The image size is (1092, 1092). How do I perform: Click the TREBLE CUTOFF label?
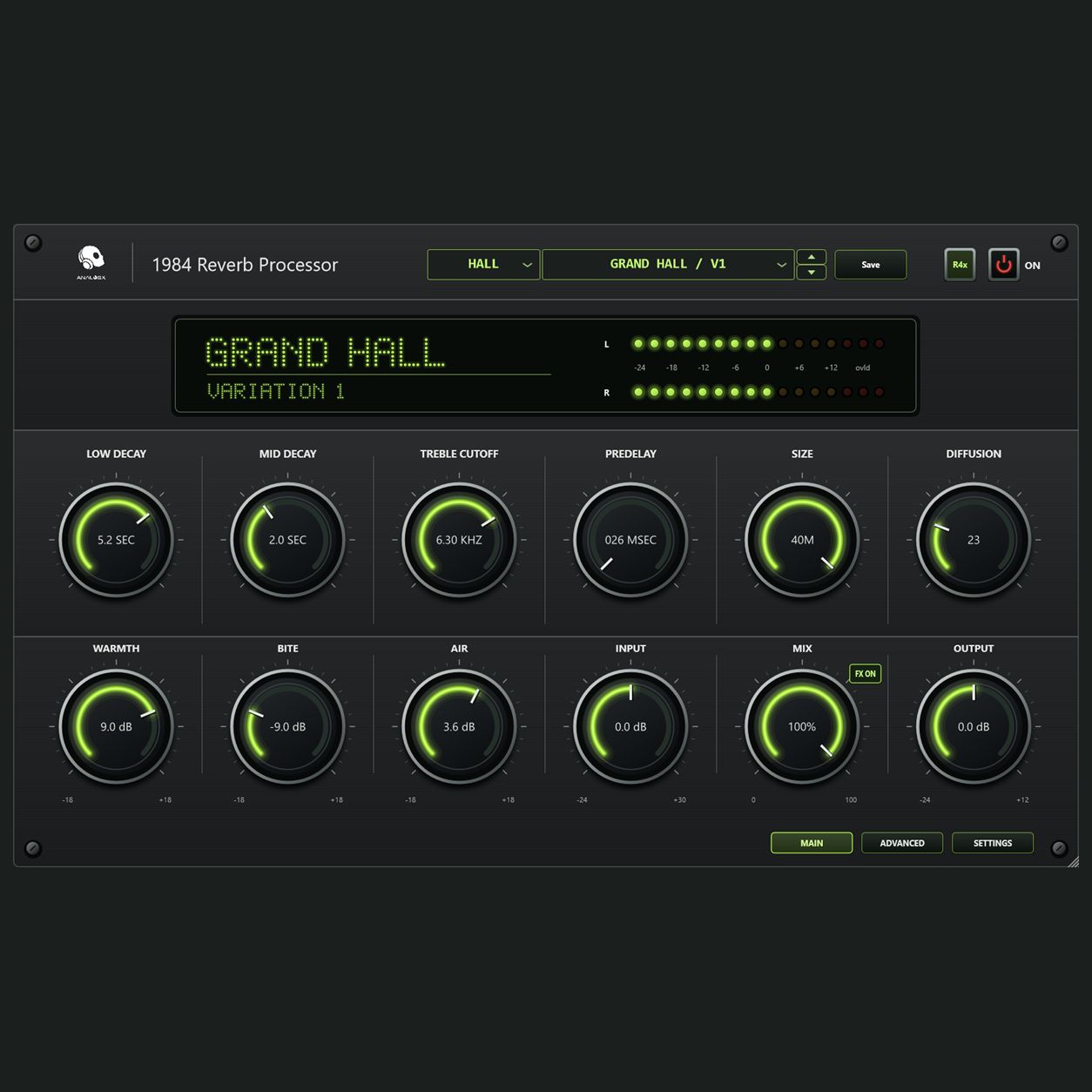pyautogui.click(x=459, y=454)
